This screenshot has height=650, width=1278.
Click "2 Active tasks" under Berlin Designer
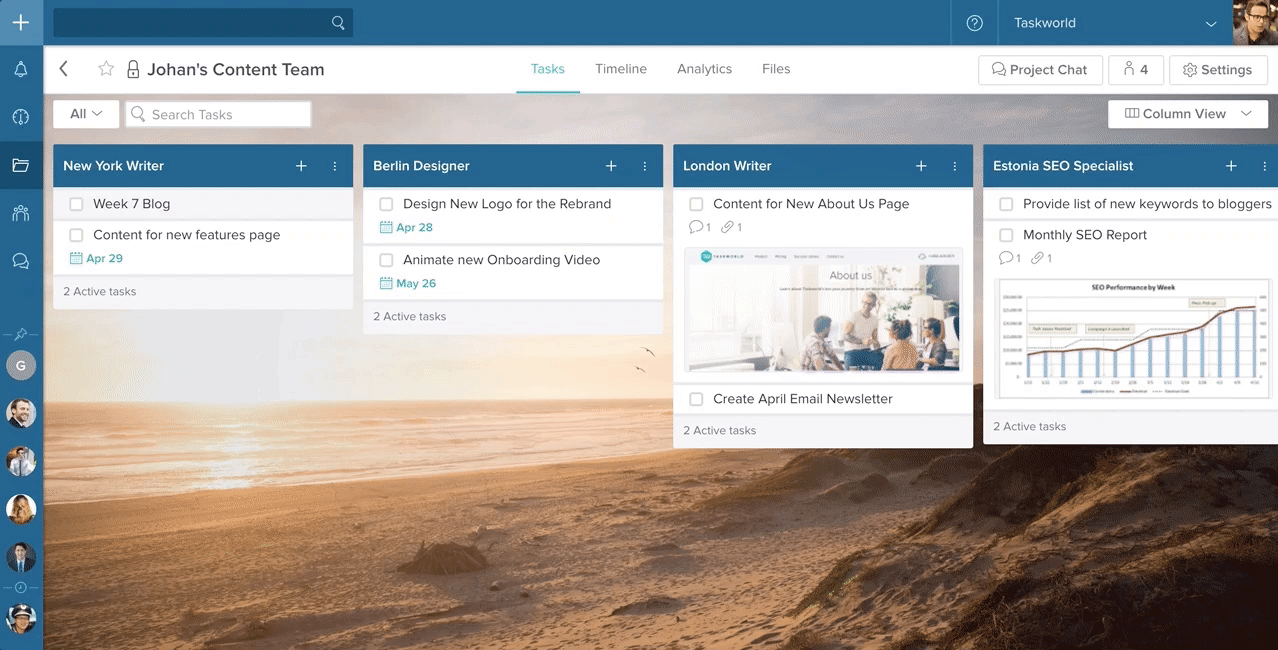click(410, 317)
